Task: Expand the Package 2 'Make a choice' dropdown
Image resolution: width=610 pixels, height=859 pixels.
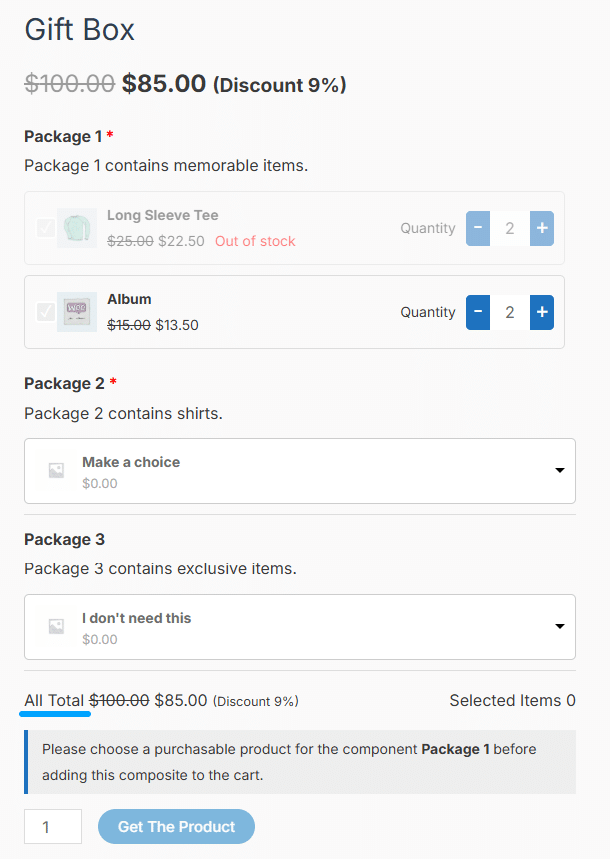Action: pyautogui.click(x=300, y=471)
